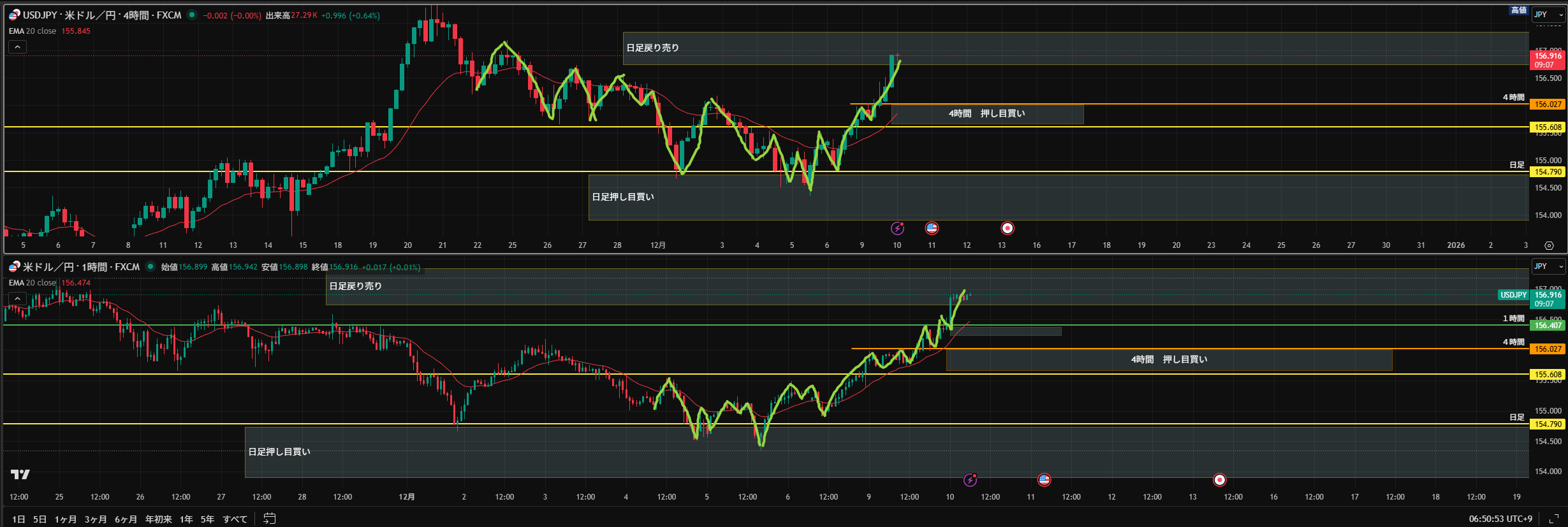Open chart settings hexagon gear icon

tap(1548, 245)
